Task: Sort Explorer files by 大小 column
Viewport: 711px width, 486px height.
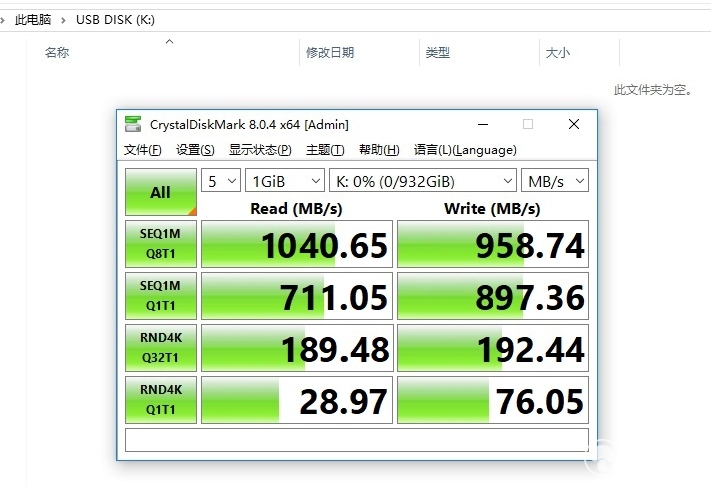Action: [558, 53]
